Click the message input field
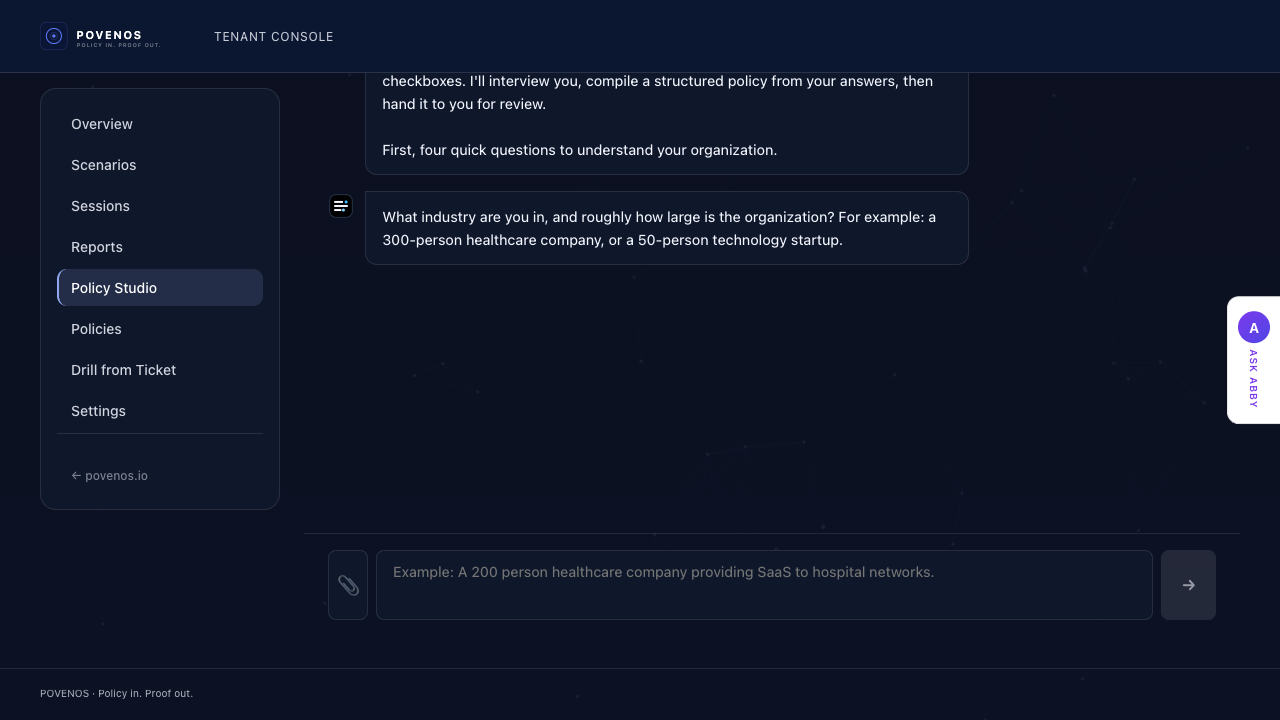This screenshot has width=1280, height=720. (x=764, y=584)
